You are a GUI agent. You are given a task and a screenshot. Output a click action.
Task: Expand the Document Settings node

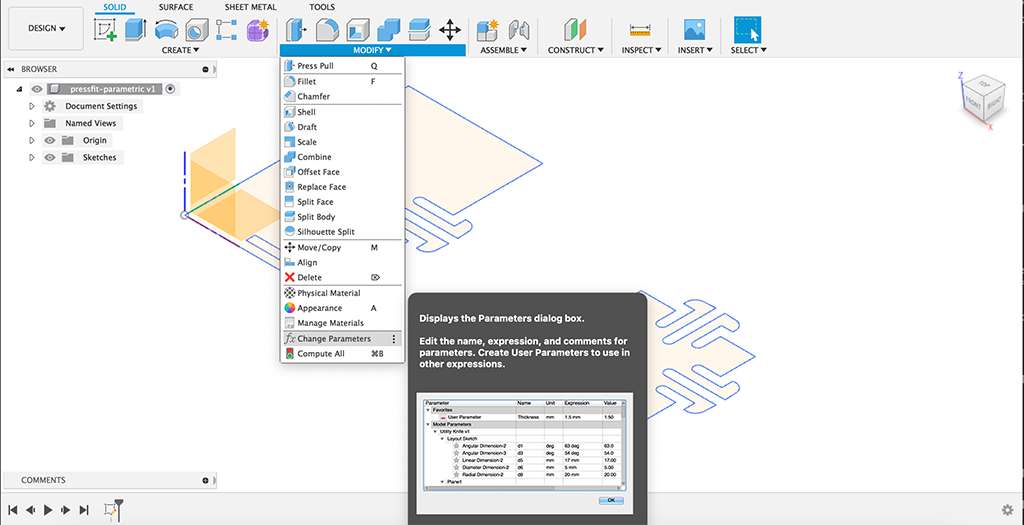click(31, 106)
